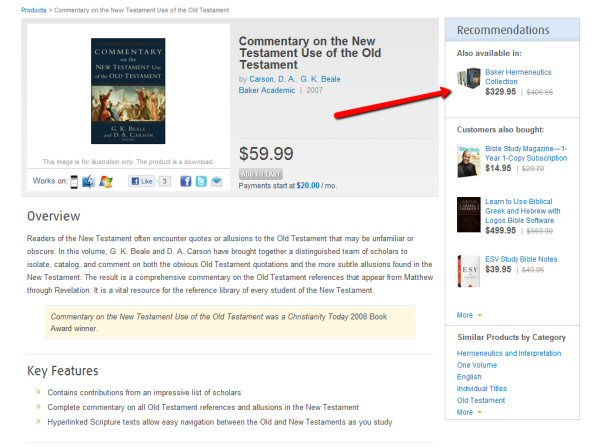This screenshot has height=447, width=600.
Task: Open the book cover image
Action: (128, 91)
